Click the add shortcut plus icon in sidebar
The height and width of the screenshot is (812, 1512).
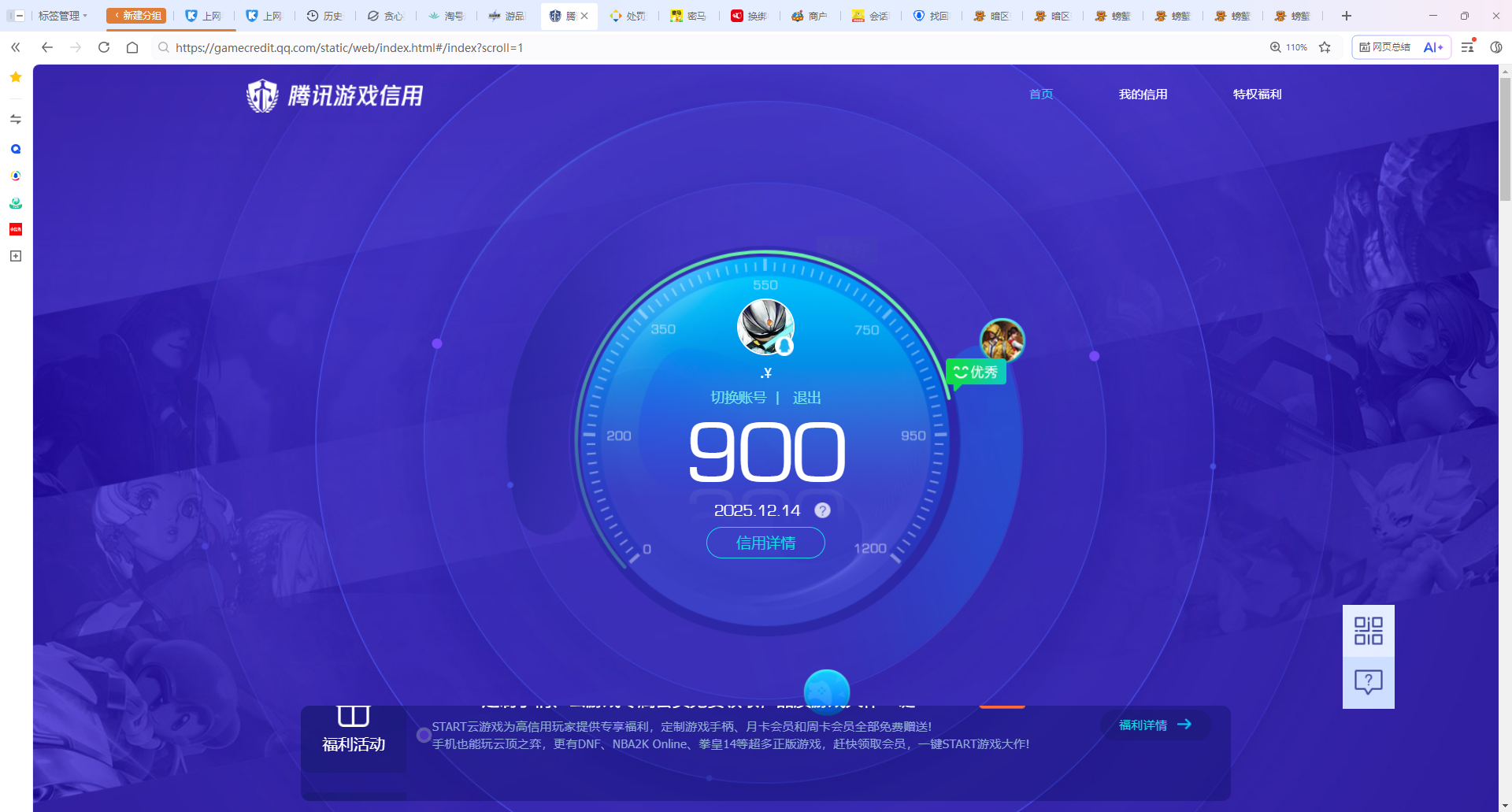[15, 255]
